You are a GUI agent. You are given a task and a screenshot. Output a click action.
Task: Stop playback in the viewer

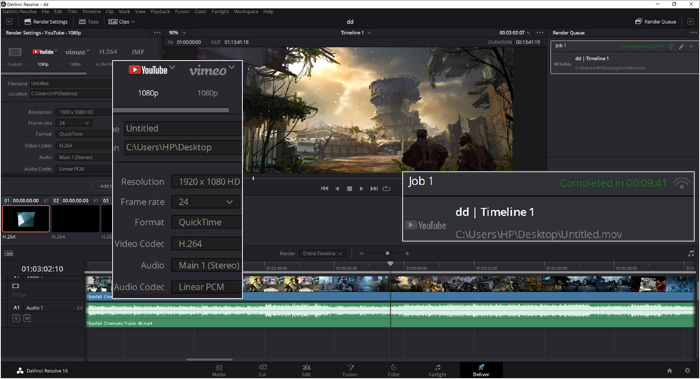pyautogui.click(x=350, y=188)
